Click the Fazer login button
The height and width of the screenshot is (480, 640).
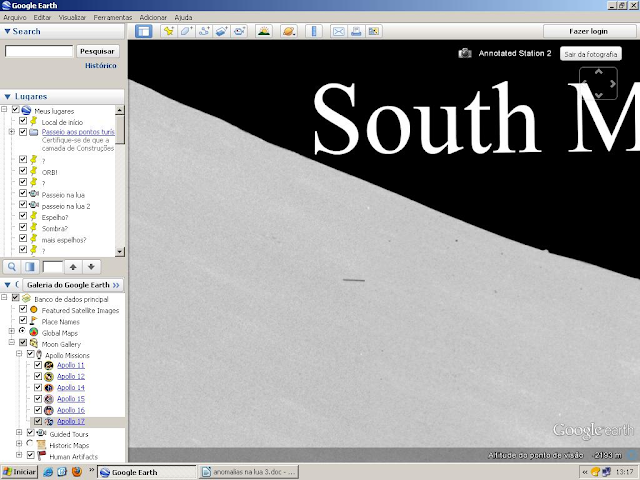[589, 31]
